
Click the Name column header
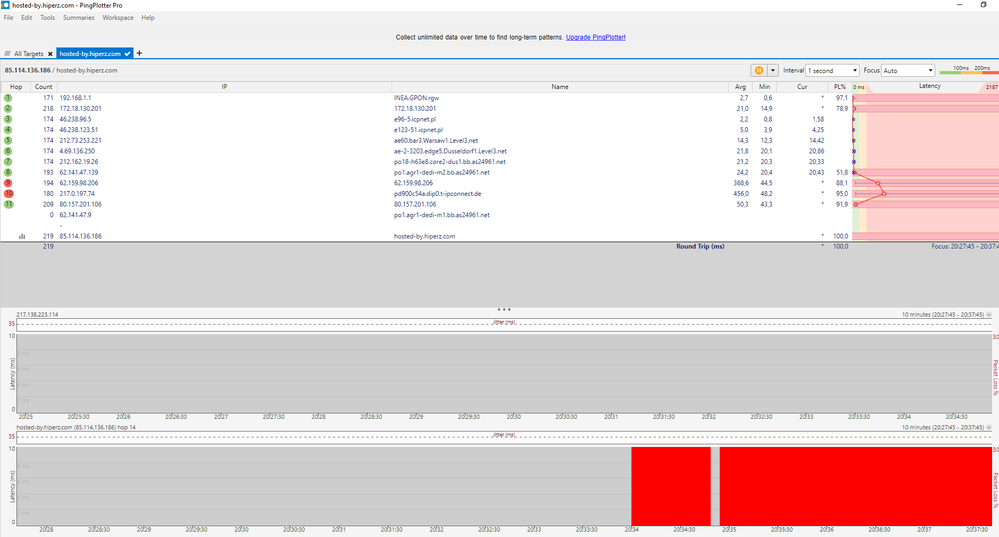pyautogui.click(x=560, y=87)
